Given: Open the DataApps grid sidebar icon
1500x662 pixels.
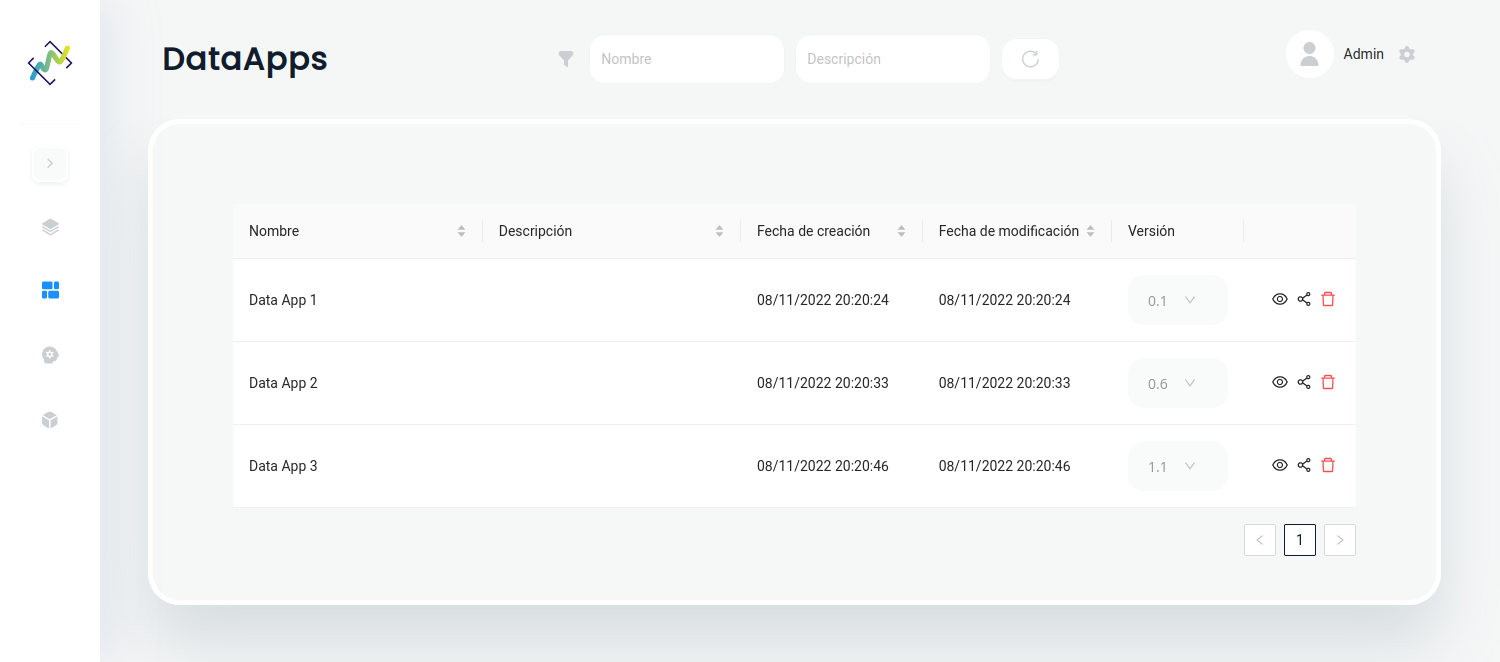Looking at the screenshot, I should click(x=50, y=291).
